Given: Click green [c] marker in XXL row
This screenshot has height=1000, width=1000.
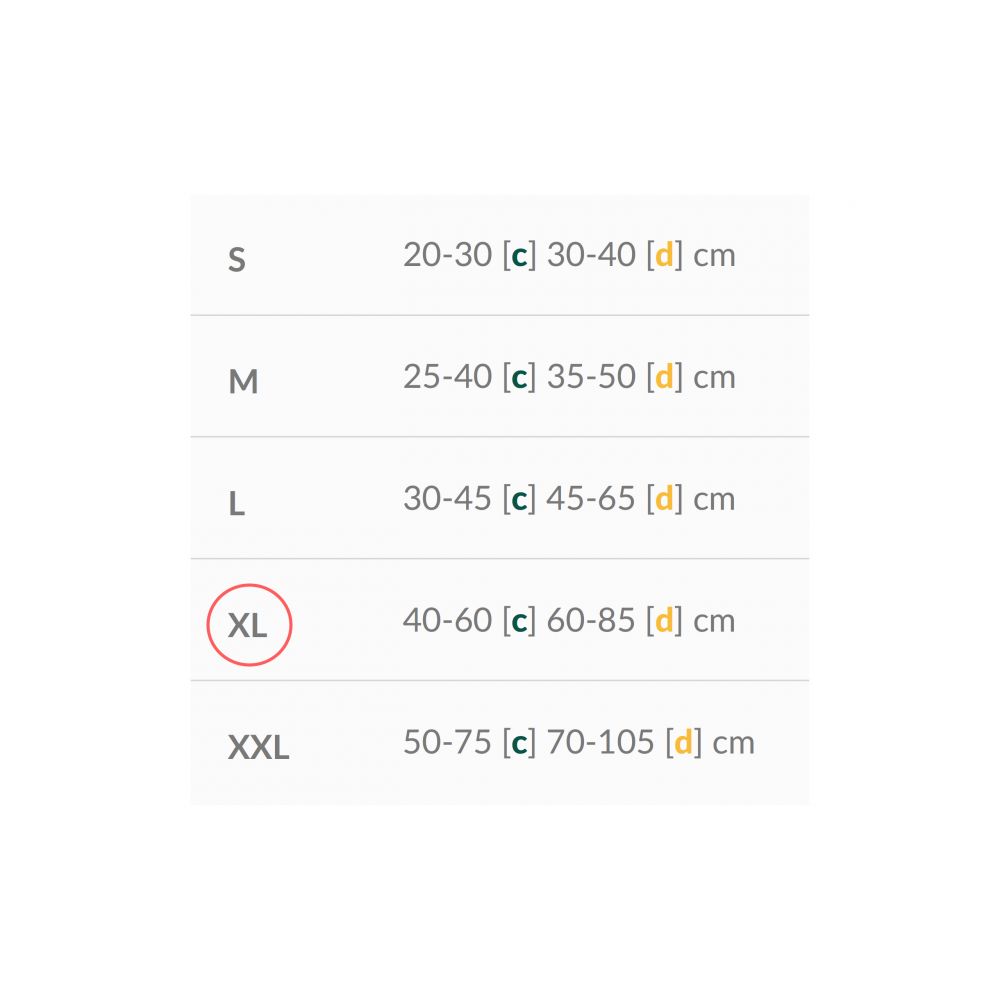Looking at the screenshot, I should click(x=519, y=742).
